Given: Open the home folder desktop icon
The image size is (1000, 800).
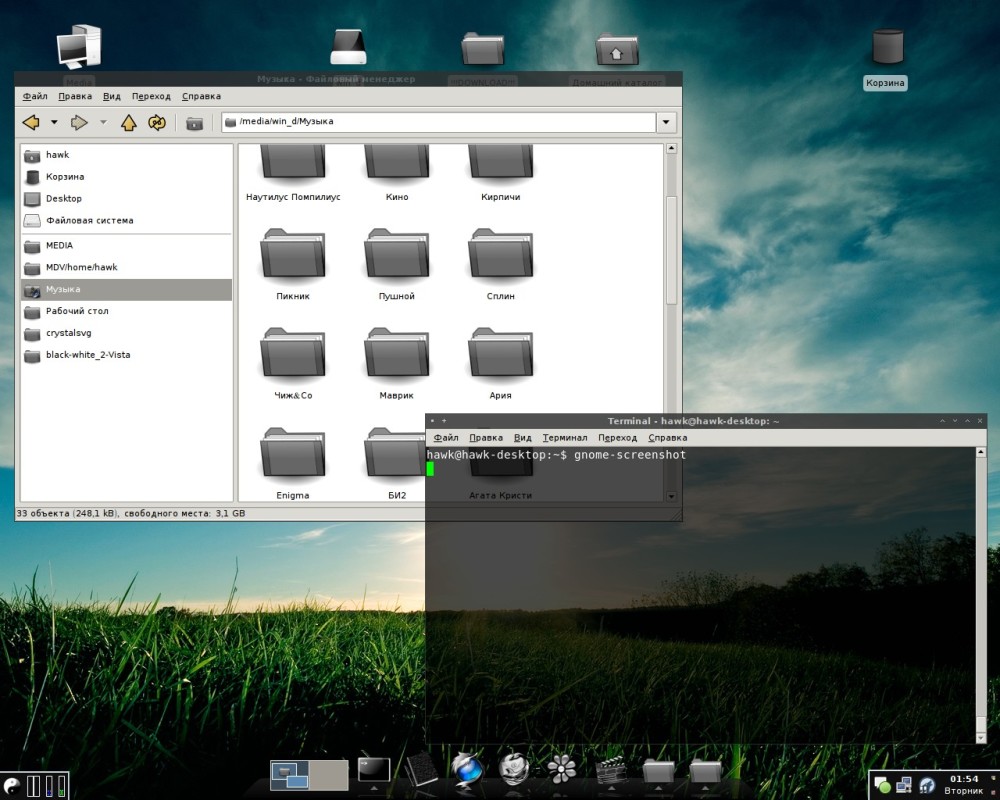Looking at the screenshot, I should pyautogui.click(x=617, y=50).
